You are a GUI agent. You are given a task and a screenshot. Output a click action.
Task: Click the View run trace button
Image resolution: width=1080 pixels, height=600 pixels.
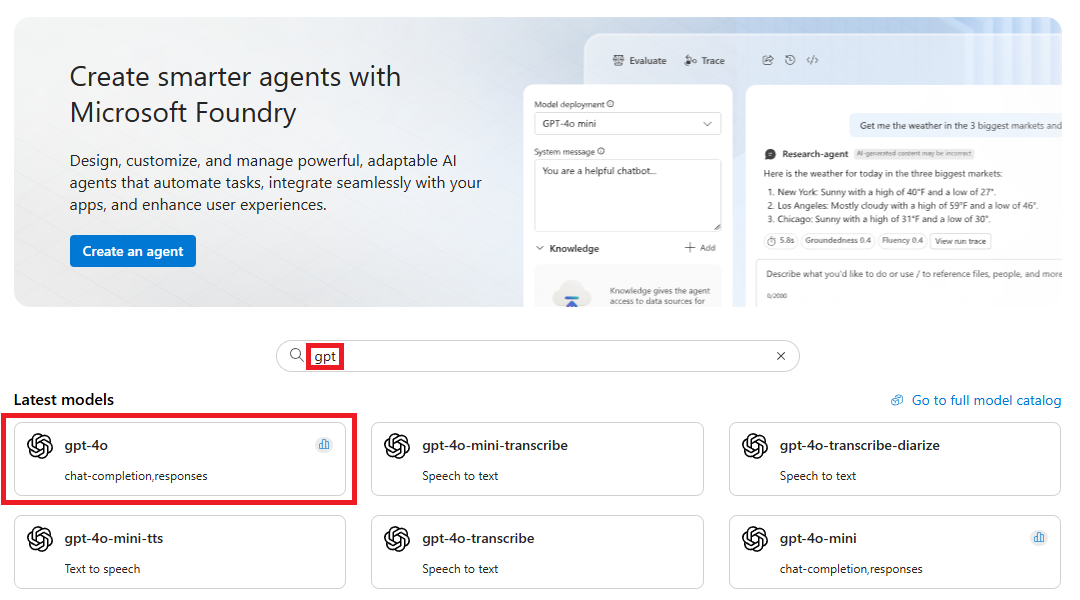960,241
